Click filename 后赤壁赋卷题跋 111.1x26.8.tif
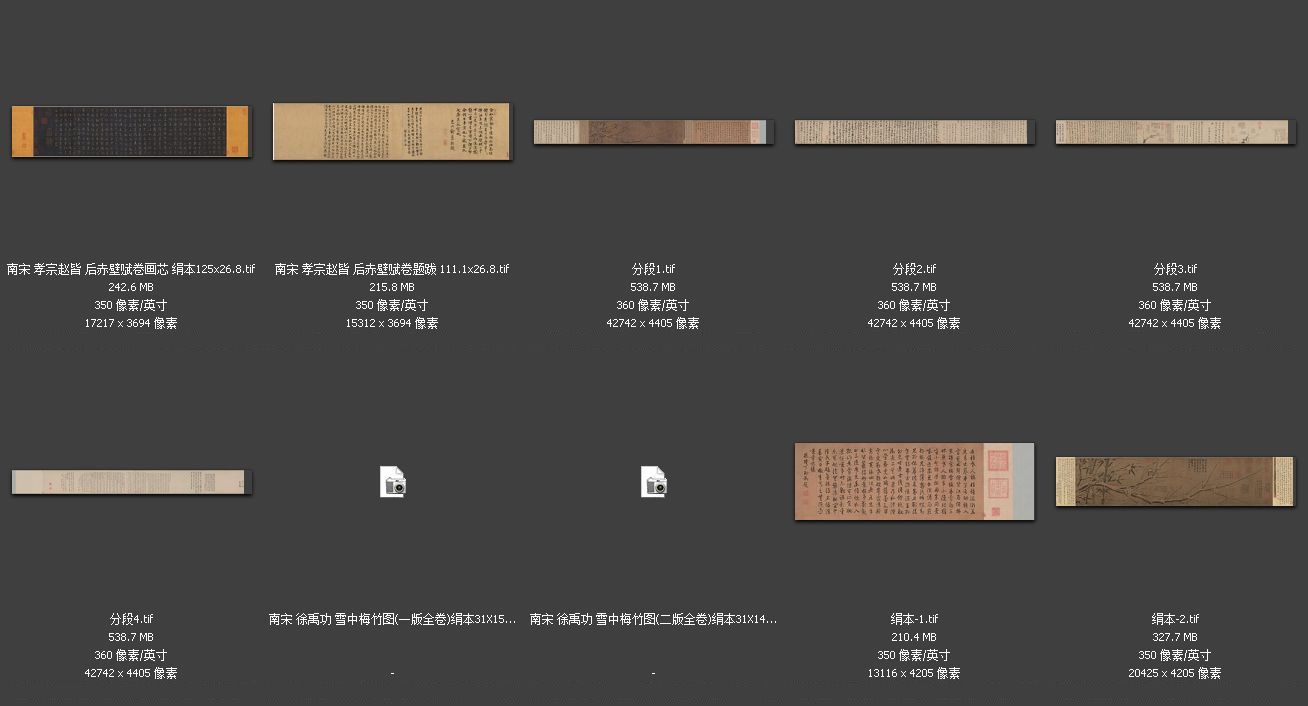 (x=392, y=269)
